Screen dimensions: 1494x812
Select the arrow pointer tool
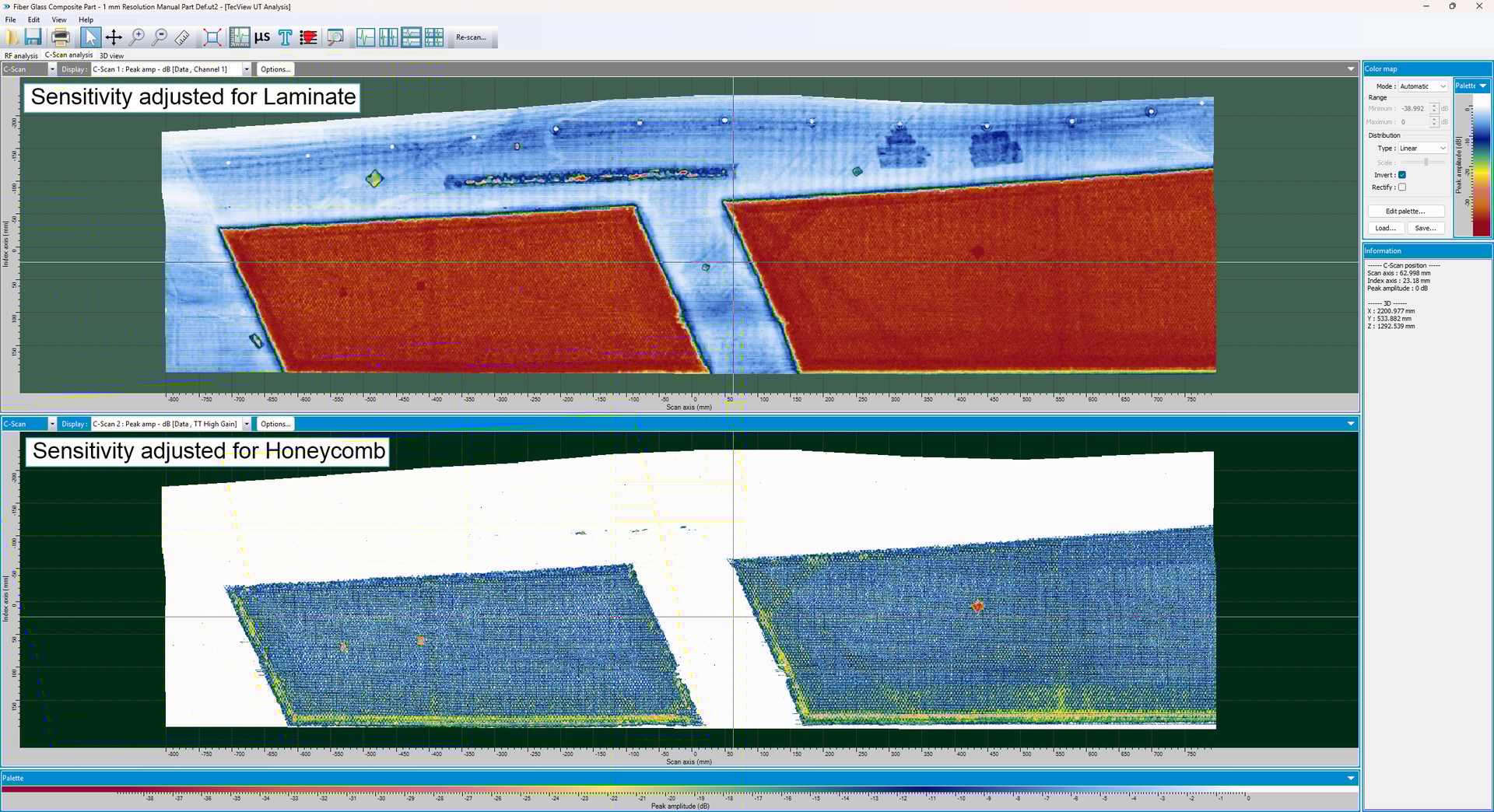(x=91, y=37)
